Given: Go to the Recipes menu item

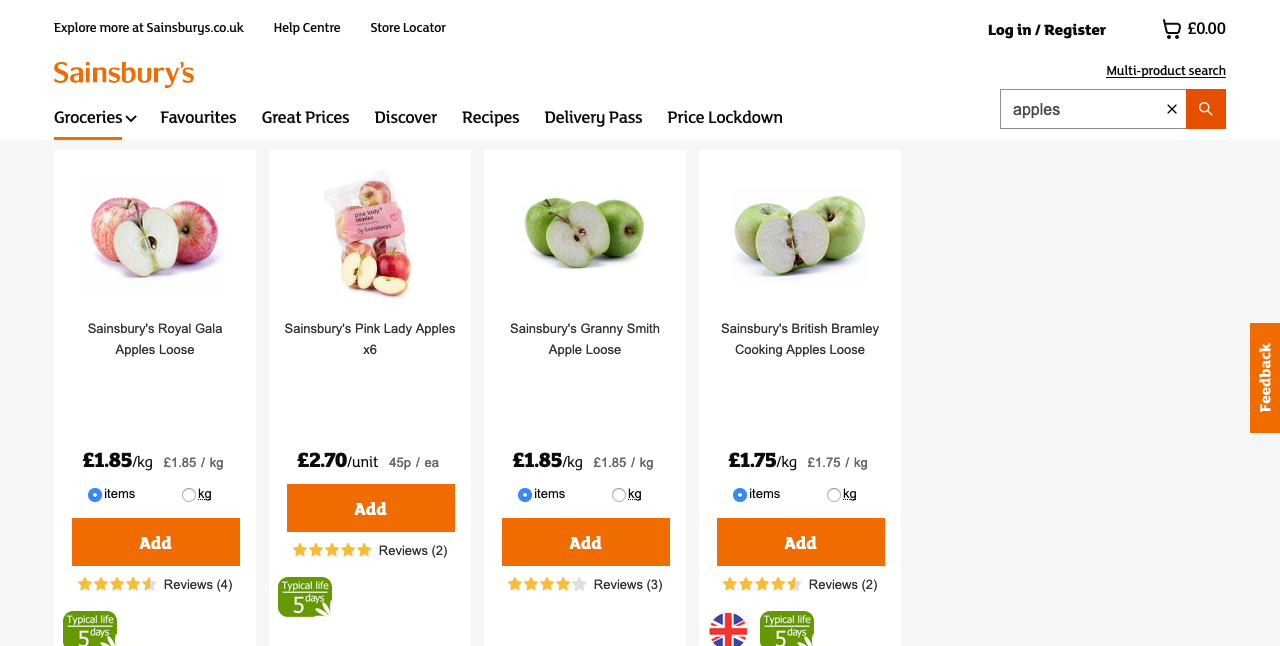Looking at the screenshot, I should pyautogui.click(x=491, y=117).
